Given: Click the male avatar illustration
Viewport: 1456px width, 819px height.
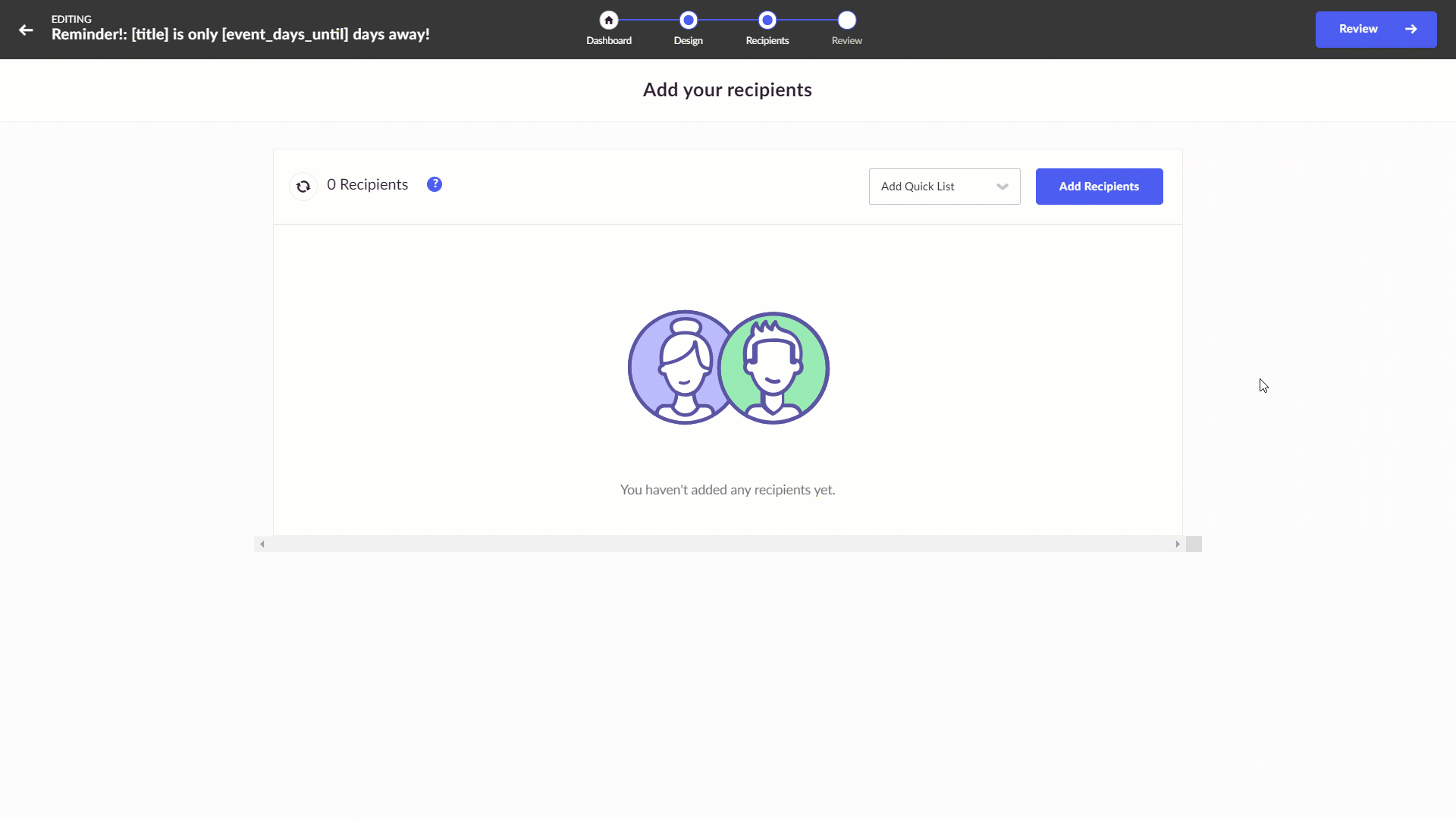Looking at the screenshot, I should (x=773, y=368).
